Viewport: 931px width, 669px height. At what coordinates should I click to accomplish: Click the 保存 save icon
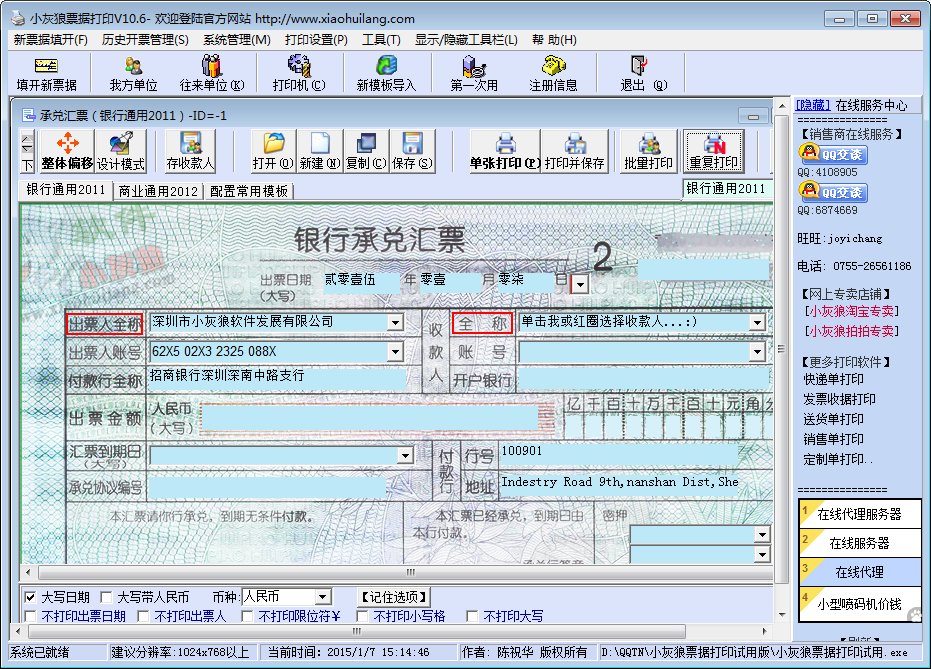point(412,151)
